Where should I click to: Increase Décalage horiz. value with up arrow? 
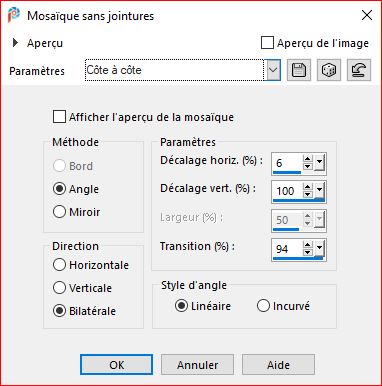point(308,159)
